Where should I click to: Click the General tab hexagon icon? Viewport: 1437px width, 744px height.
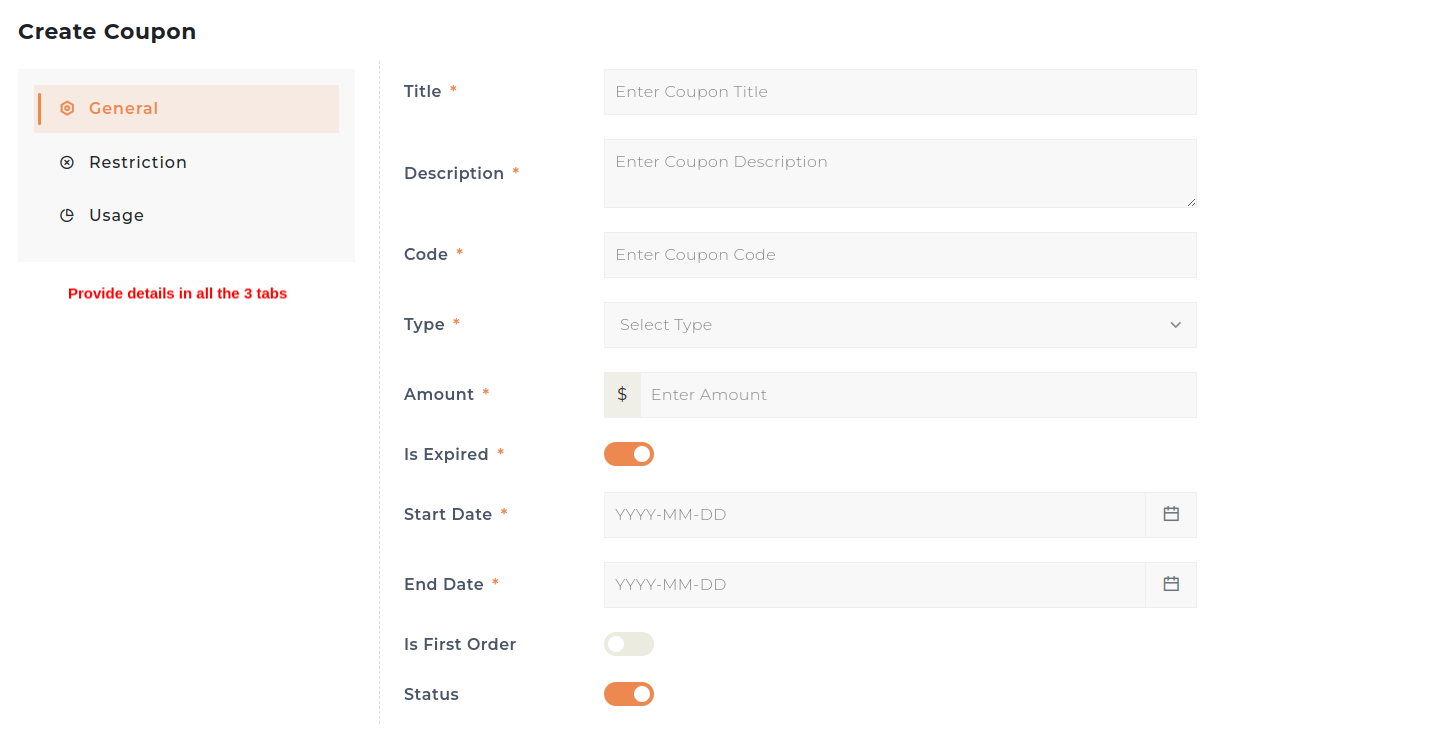click(x=67, y=108)
